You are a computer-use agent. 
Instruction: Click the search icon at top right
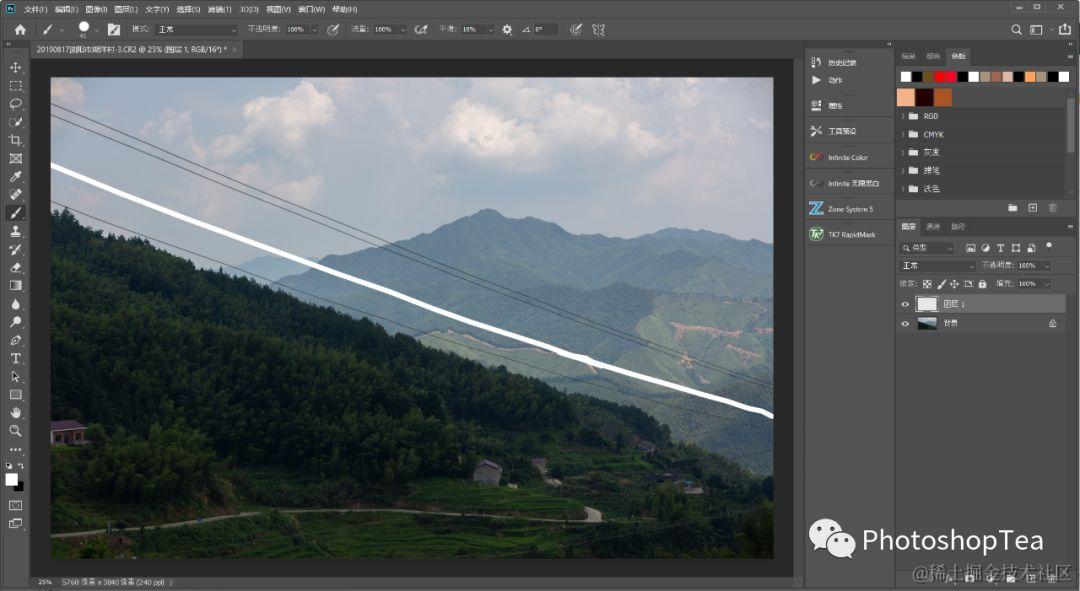click(1016, 30)
